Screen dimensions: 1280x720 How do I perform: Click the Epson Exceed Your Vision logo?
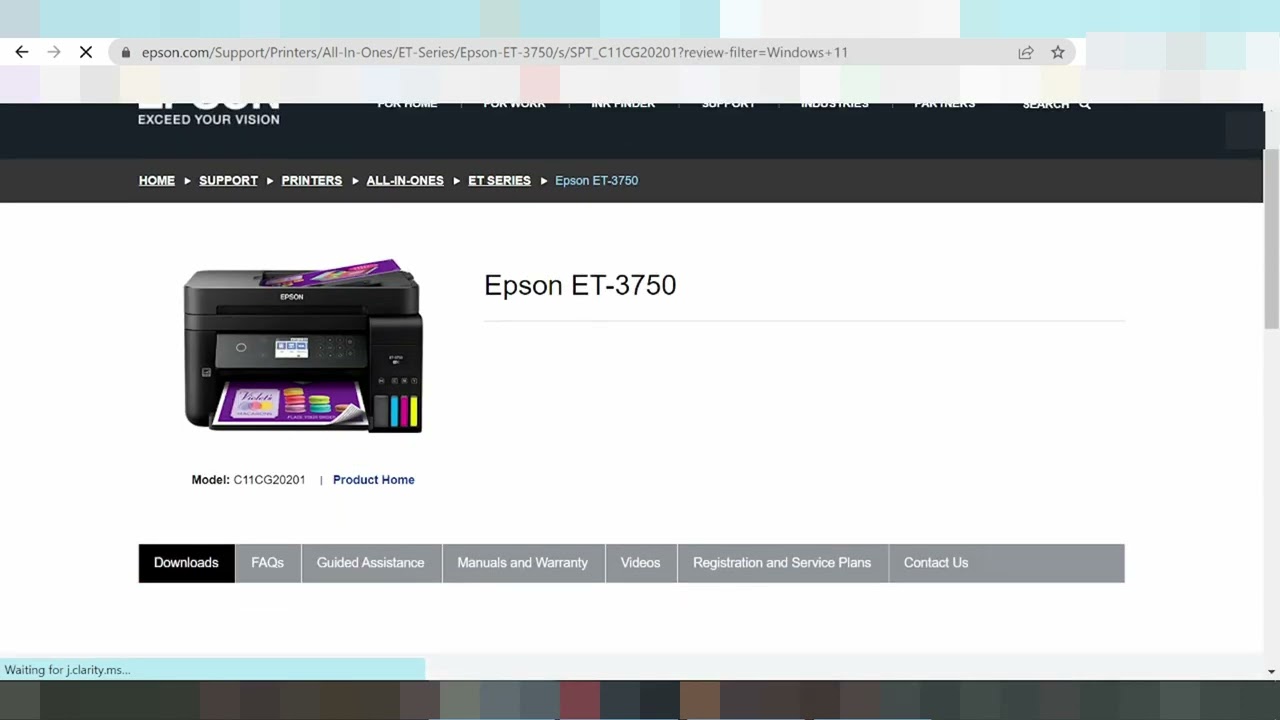pyautogui.click(x=208, y=113)
